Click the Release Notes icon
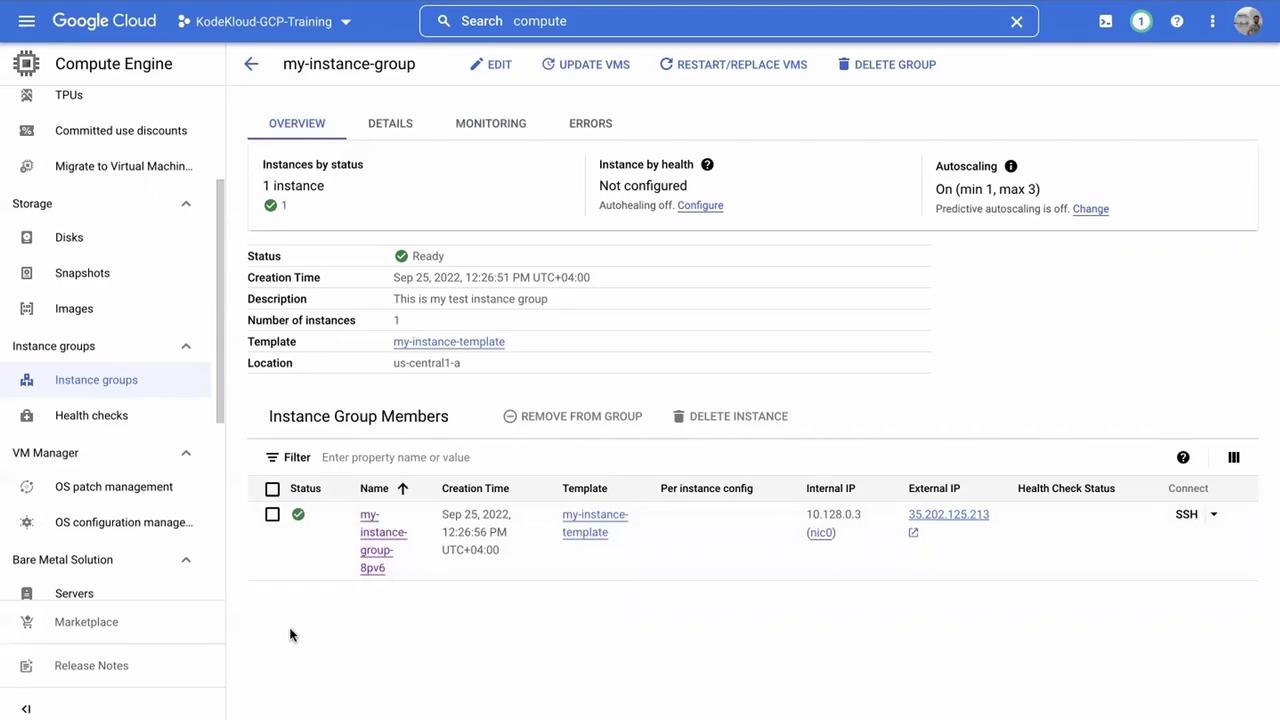This screenshot has height=720, width=1280. 27,666
